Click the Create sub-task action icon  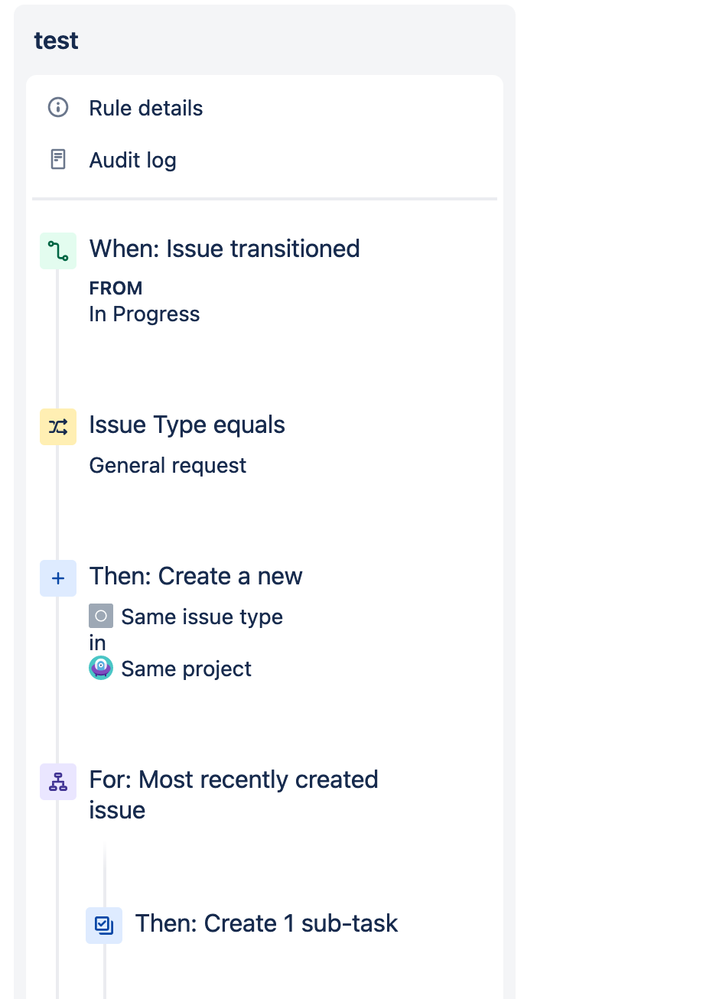tap(104, 925)
